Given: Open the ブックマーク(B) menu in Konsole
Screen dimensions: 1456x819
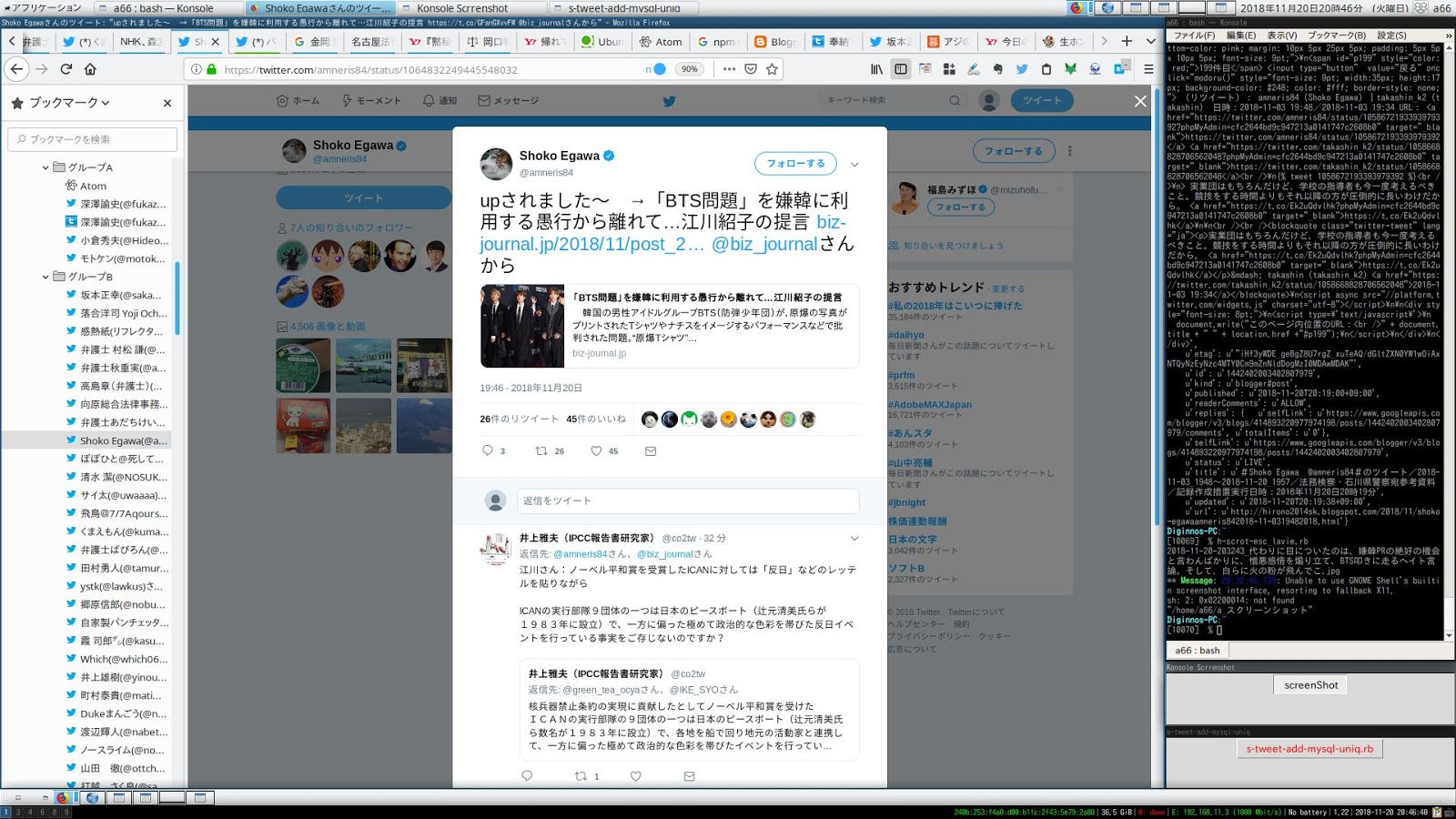Looking at the screenshot, I should (1337, 35).
